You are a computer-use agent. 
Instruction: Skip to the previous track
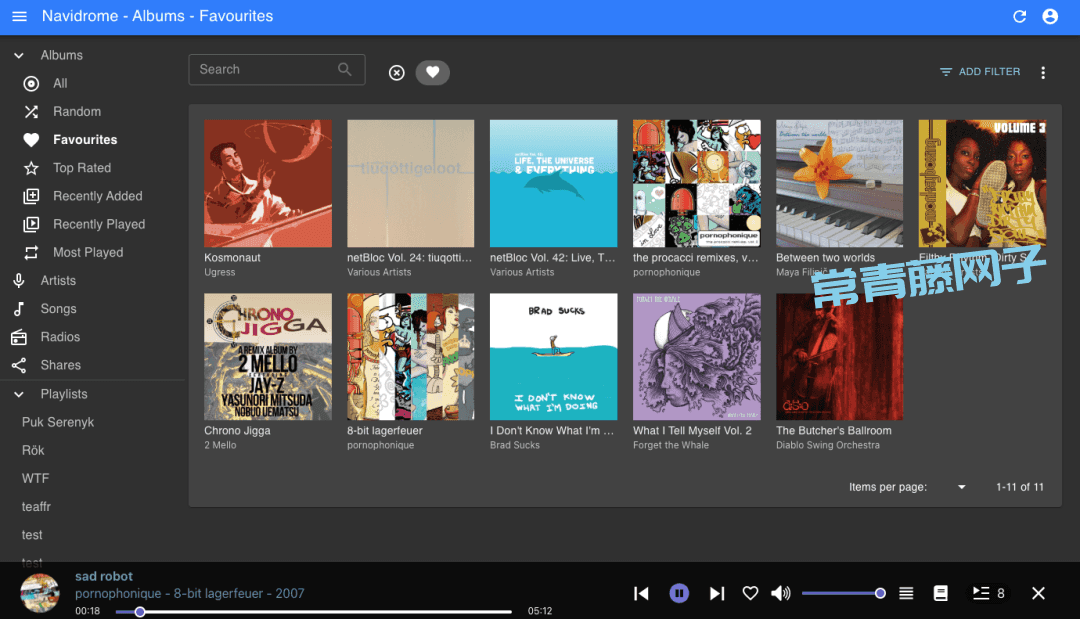641,594
